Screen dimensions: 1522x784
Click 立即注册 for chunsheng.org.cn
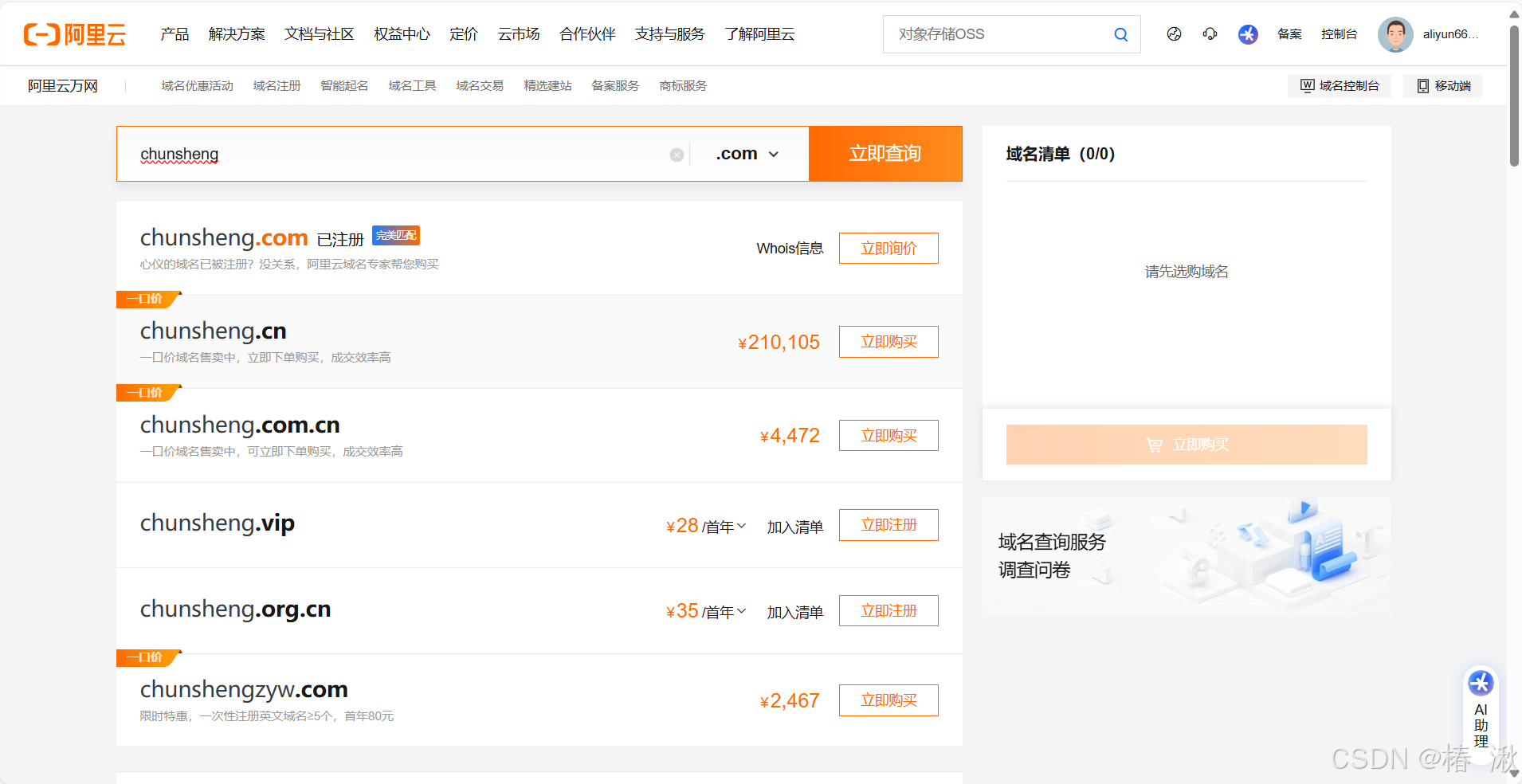(888, 611)
